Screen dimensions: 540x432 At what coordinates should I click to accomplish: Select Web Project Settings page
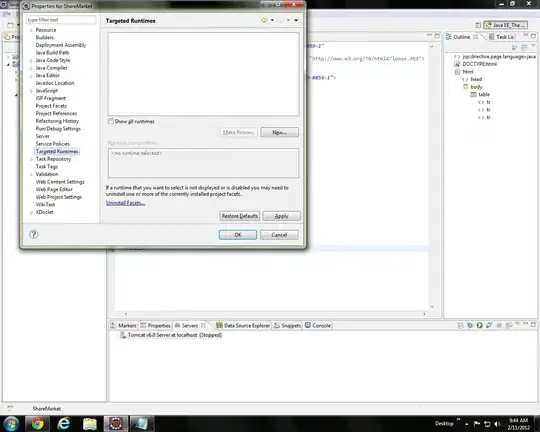coord(59,197)
